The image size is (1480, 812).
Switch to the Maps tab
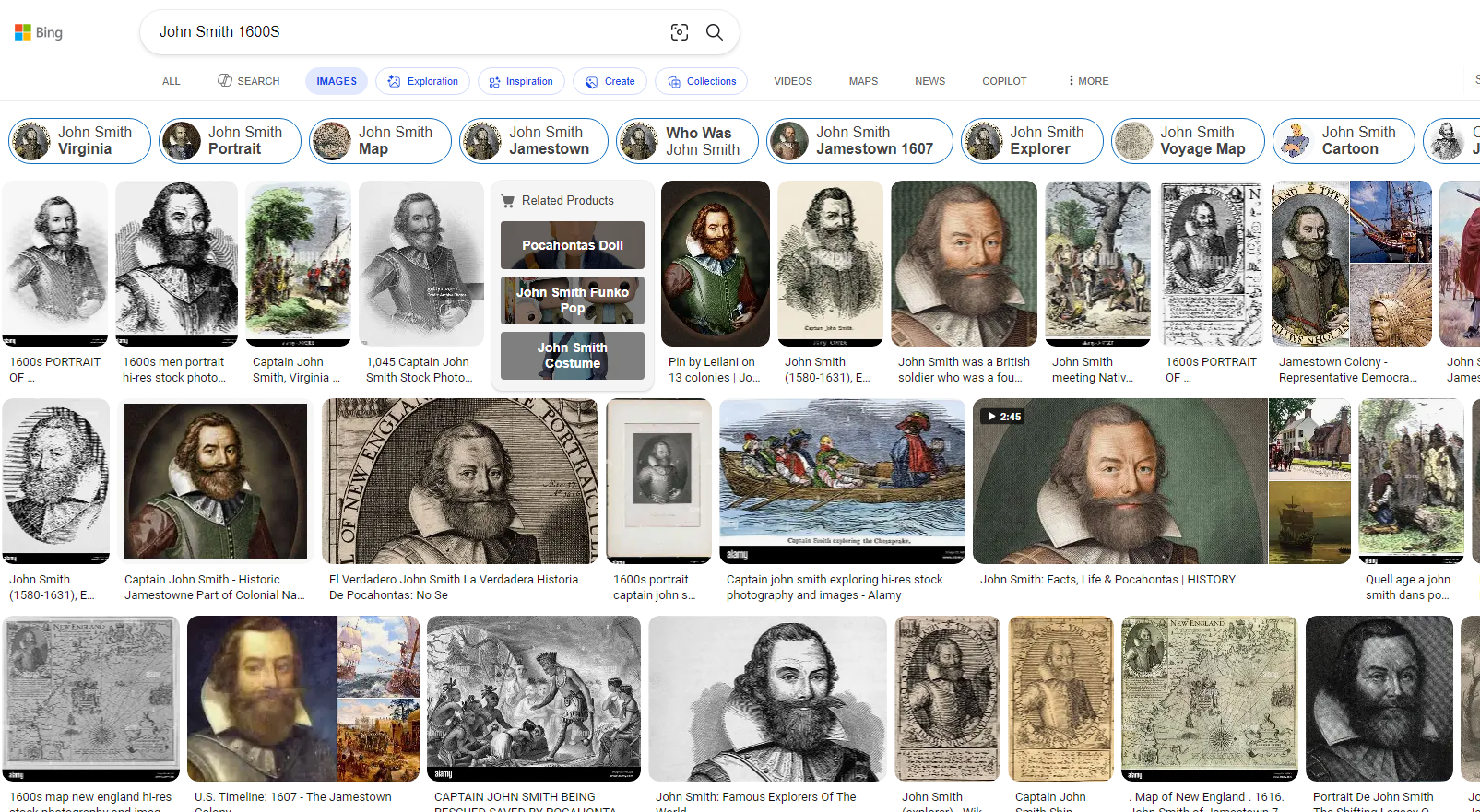point(863,81)
